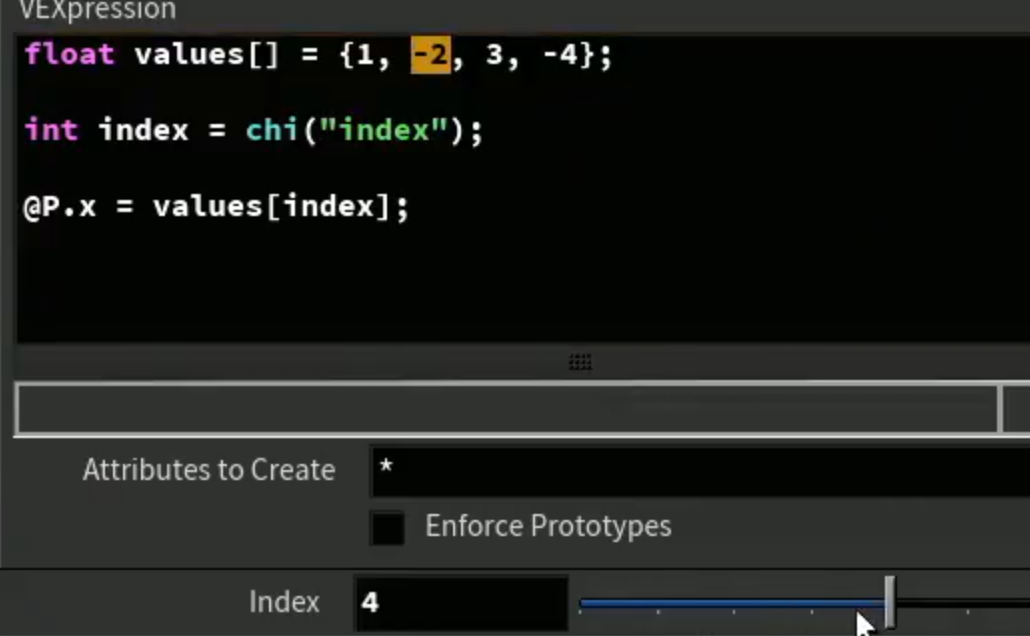Screen dimensions: 1030x636
Task: Click the dotted resize grip below code editor
Action: coord(580,362)
